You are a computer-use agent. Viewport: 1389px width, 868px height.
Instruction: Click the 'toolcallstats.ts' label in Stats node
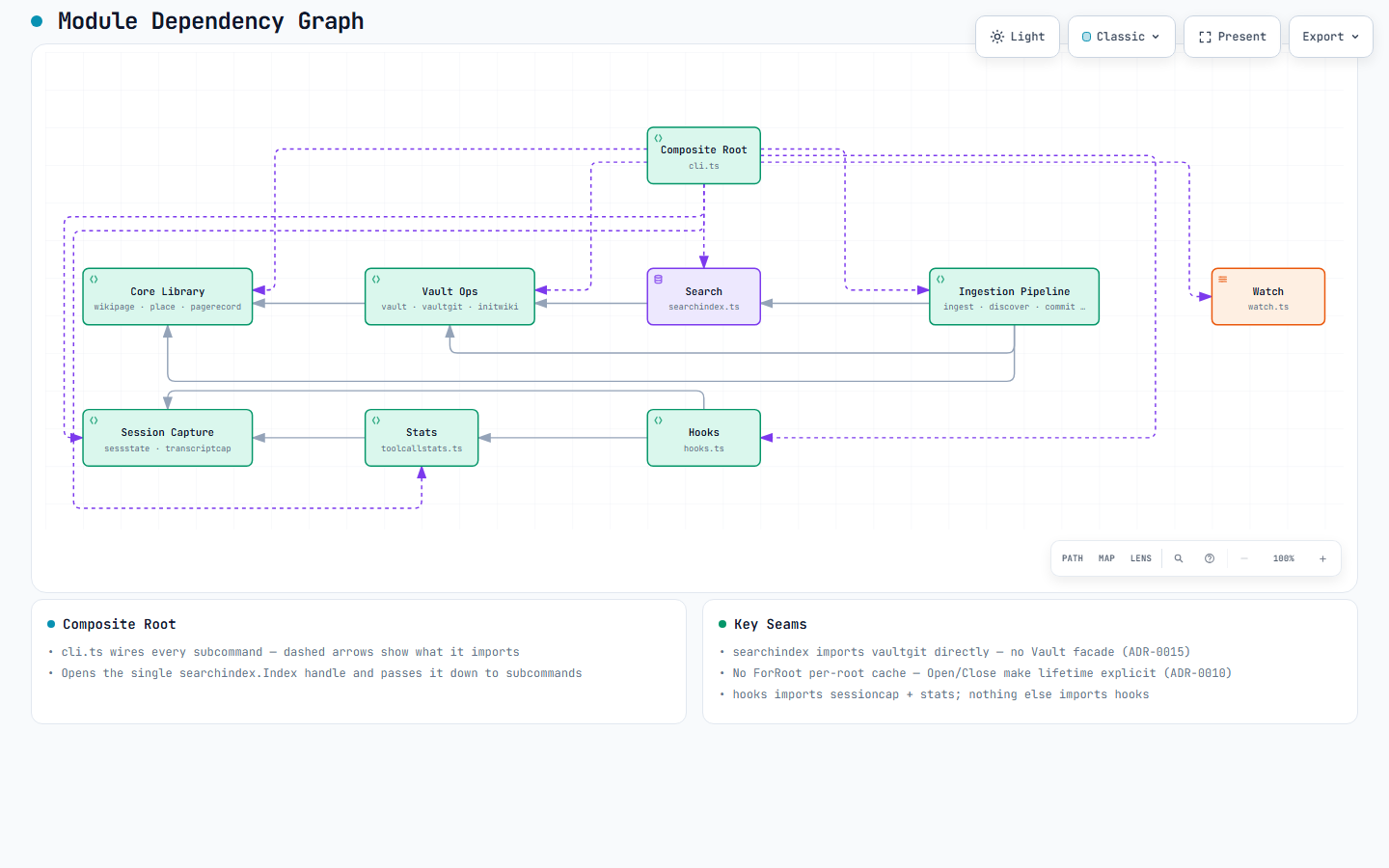coord(422,448)
